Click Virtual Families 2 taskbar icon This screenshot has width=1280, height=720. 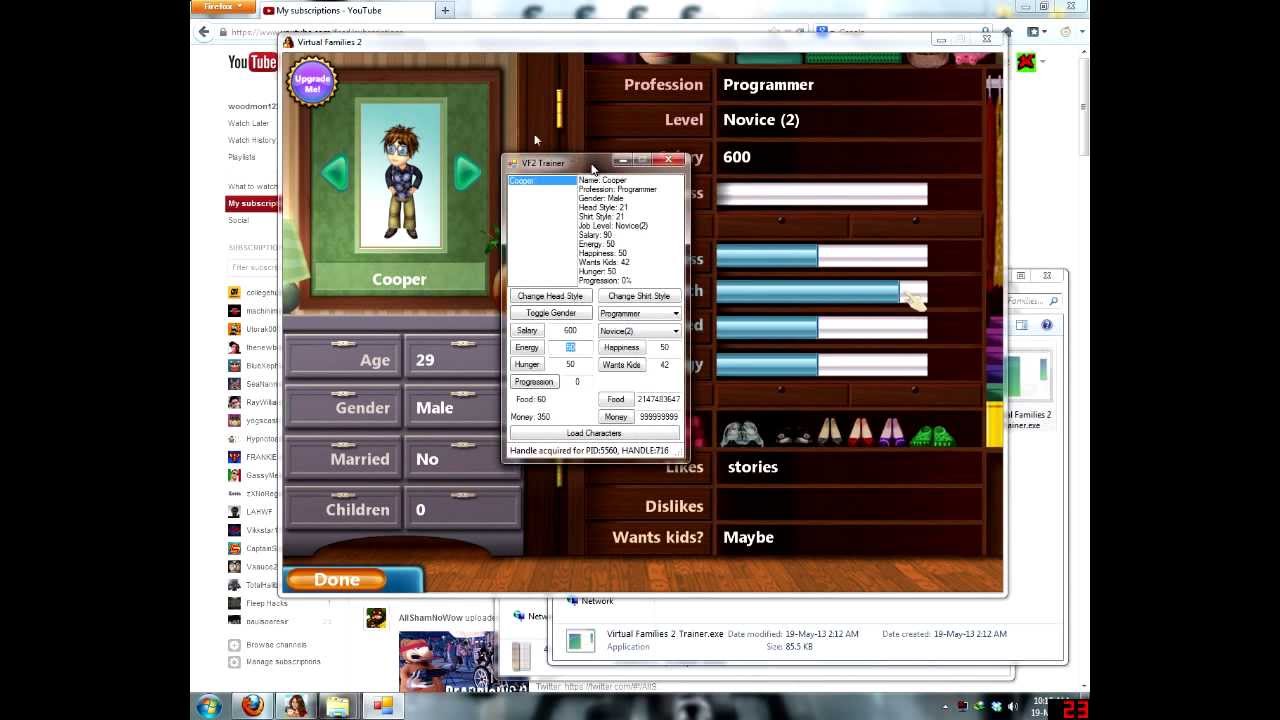(x=296, y=706)
